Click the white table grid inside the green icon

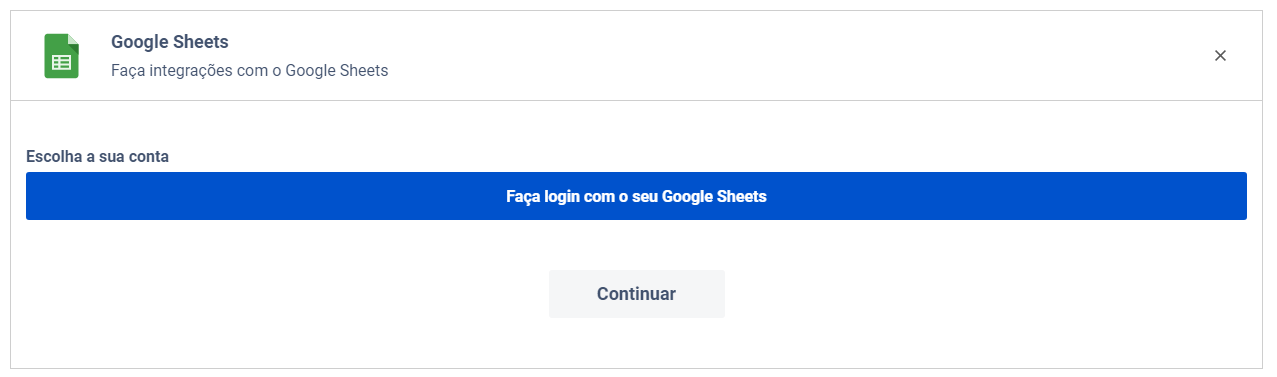coord(62,62)
